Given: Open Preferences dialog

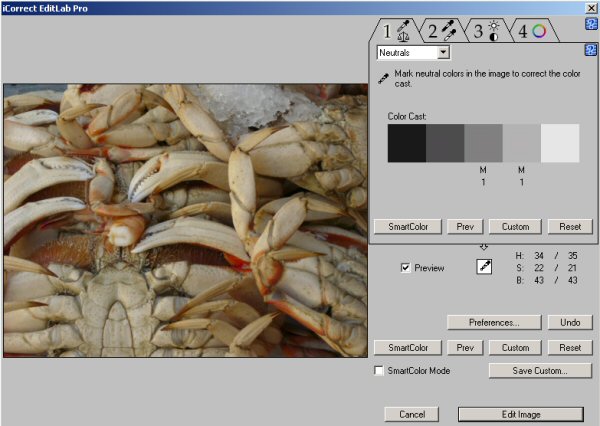Looking at the screenshot, I should click(494, 322).
